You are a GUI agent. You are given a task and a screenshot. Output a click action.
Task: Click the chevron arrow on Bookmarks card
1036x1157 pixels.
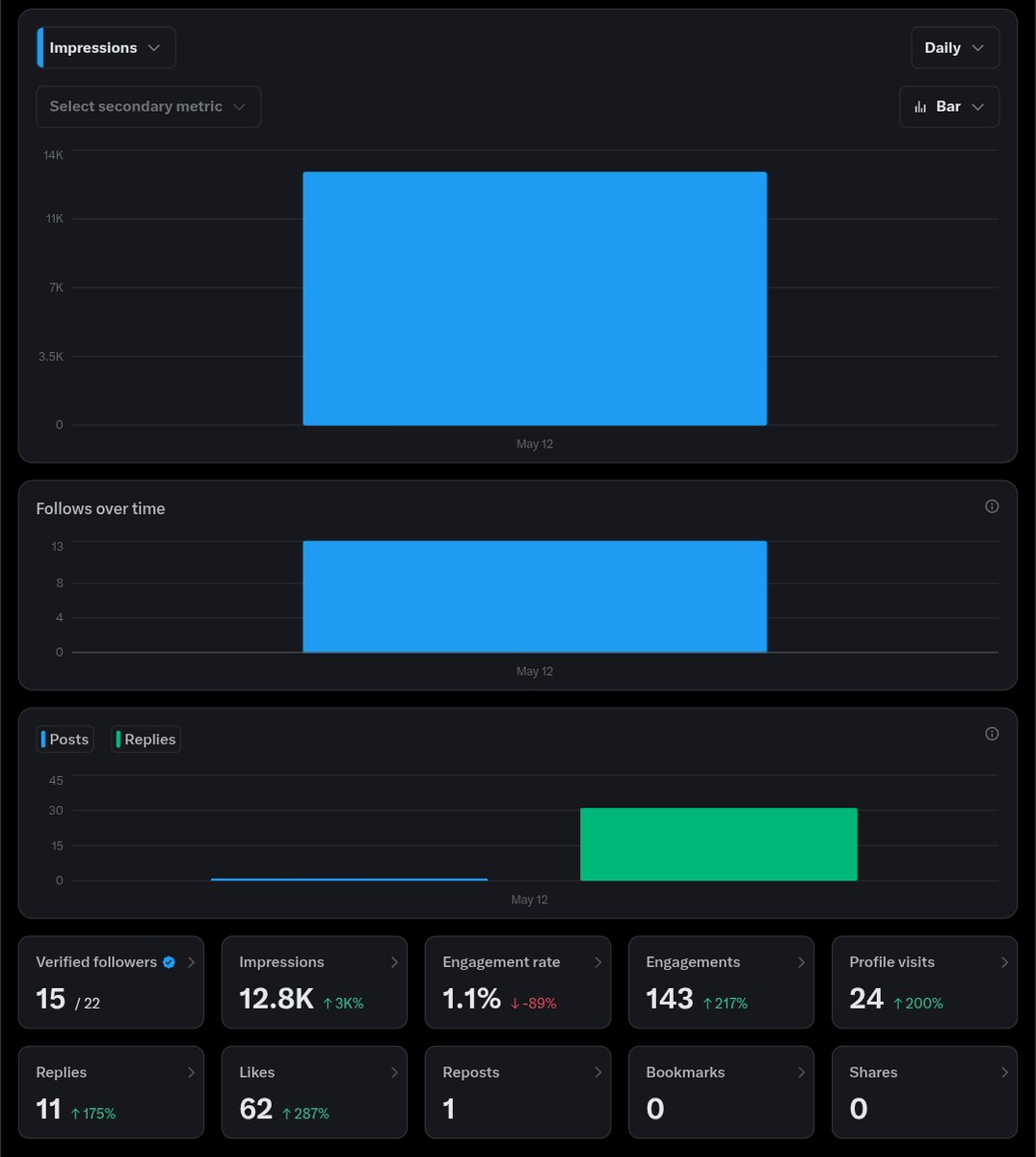point(801,1072)
